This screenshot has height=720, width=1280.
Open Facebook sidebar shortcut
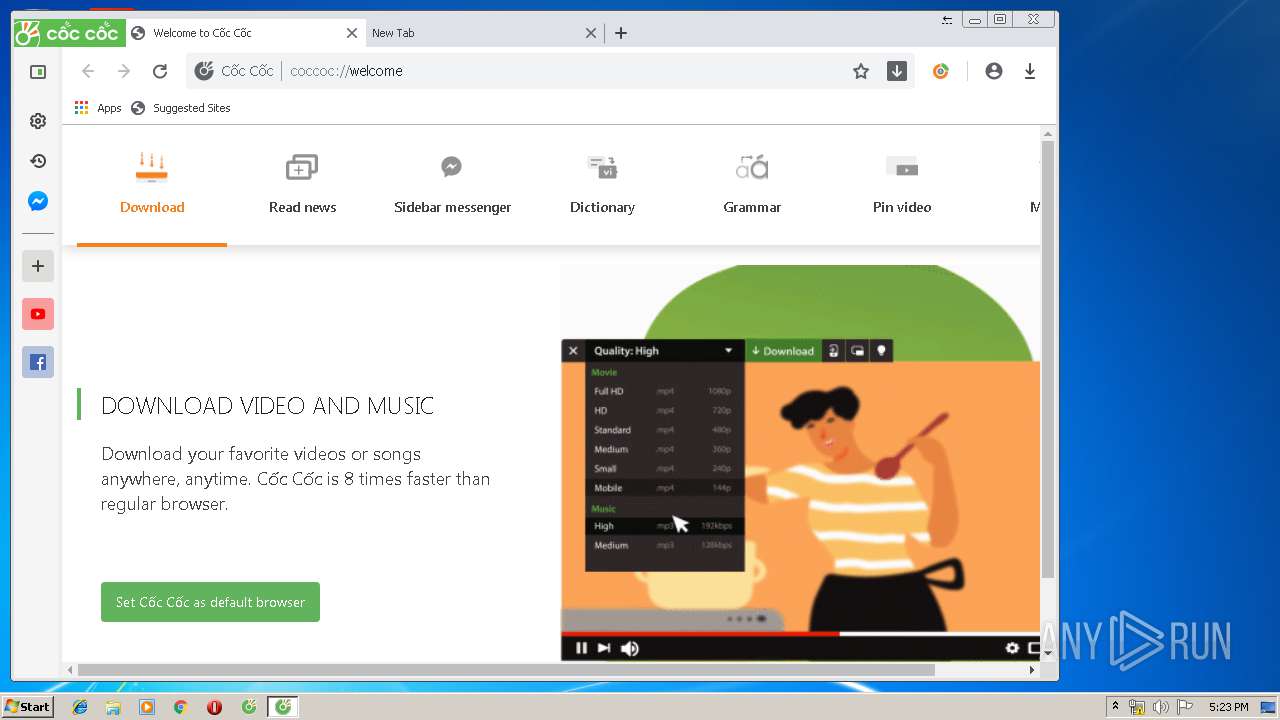pos(38,362)
